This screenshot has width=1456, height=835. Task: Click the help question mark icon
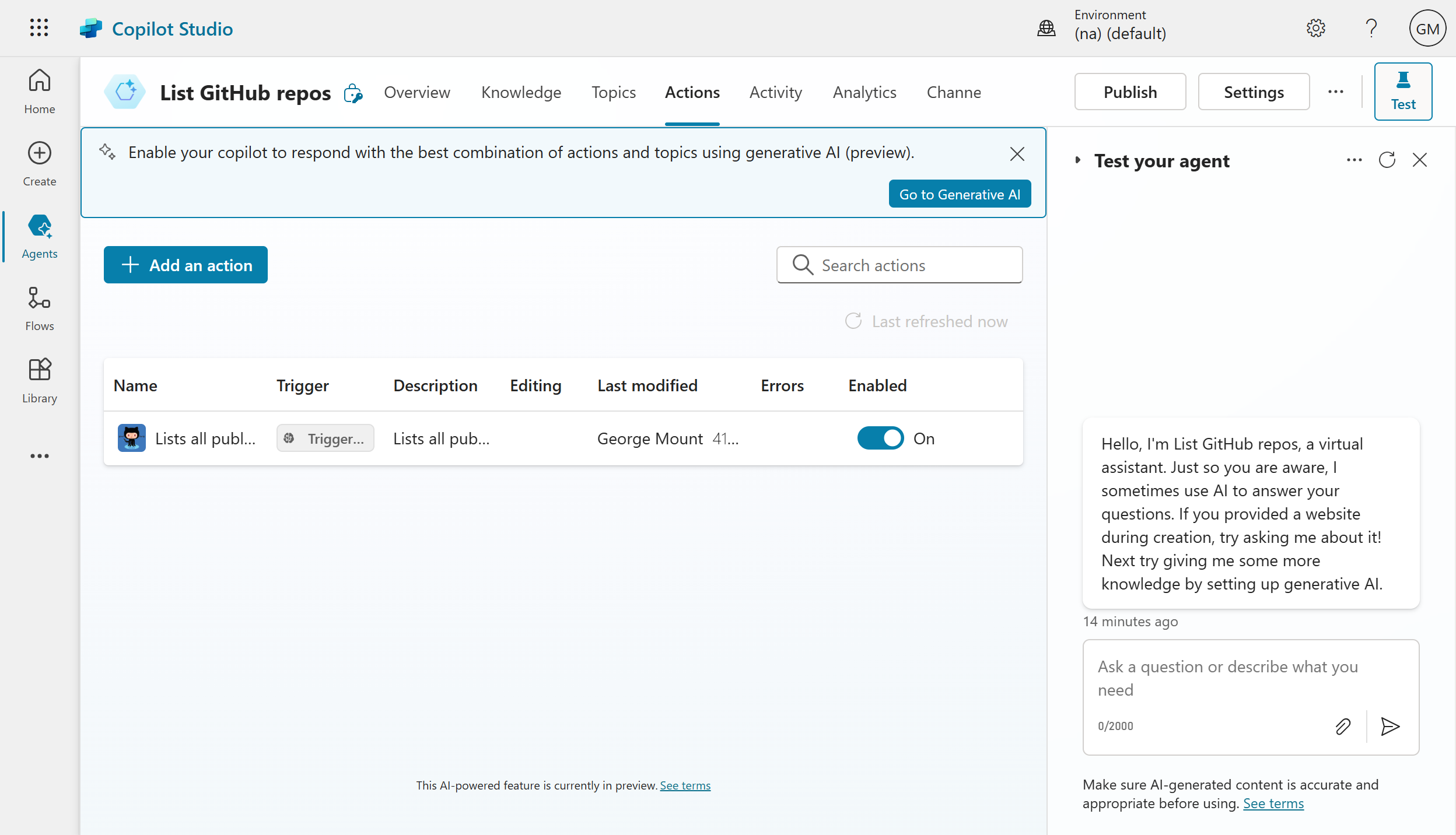coord(1371,28)
